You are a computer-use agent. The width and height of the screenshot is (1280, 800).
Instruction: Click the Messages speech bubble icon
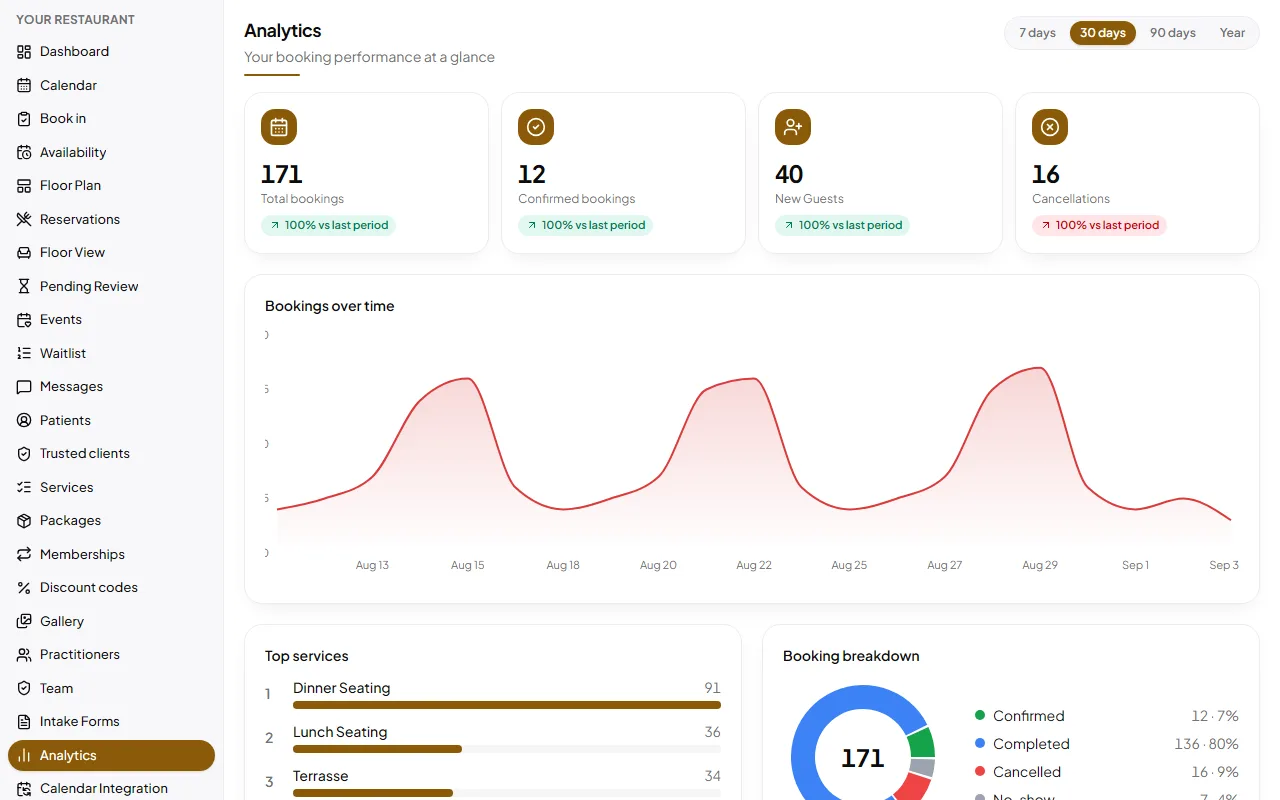pyautogui.click(x=24, y=386)
